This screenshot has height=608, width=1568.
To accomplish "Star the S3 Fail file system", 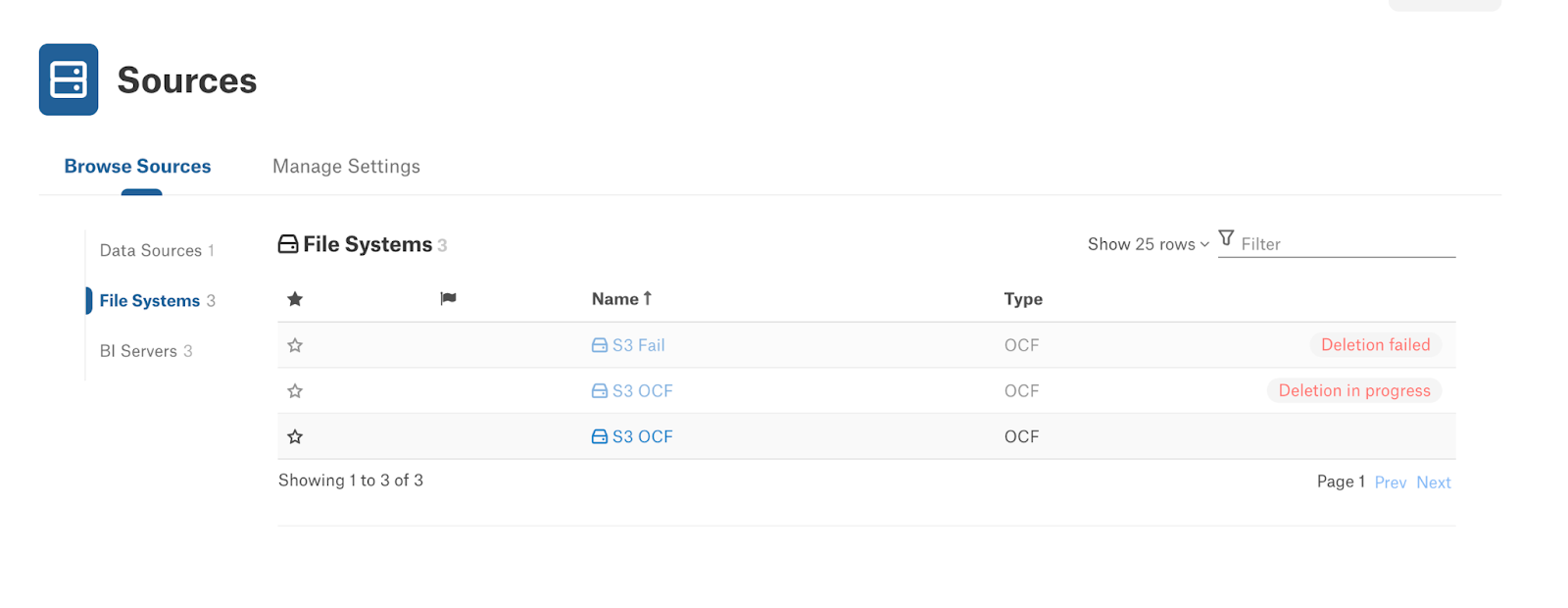I will [x=295, y=345].
